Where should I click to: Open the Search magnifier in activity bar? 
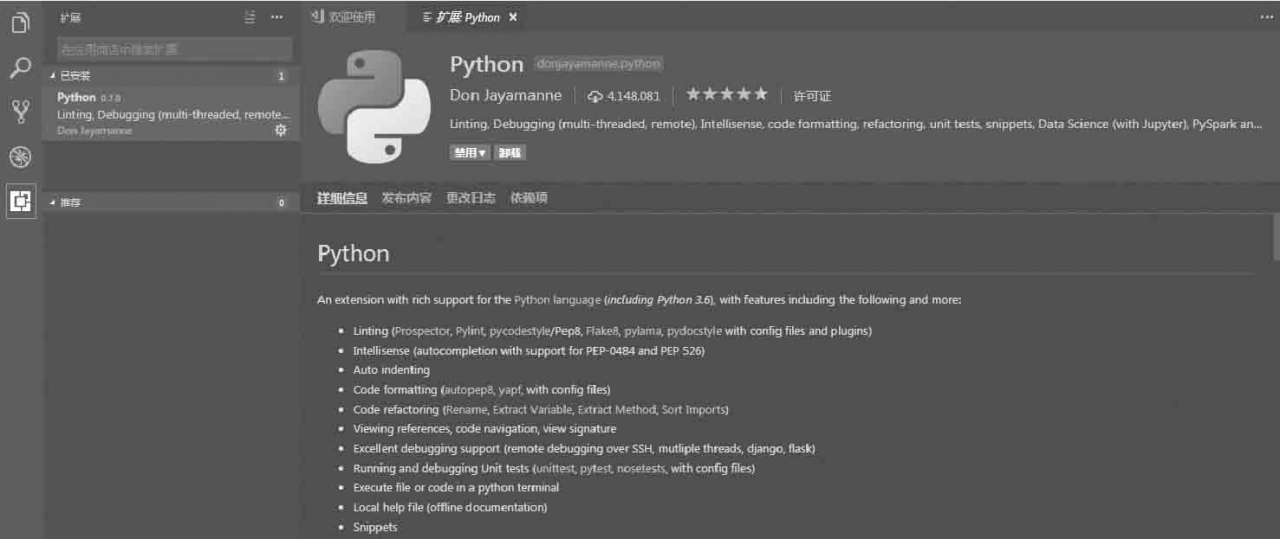pos(20,68)
